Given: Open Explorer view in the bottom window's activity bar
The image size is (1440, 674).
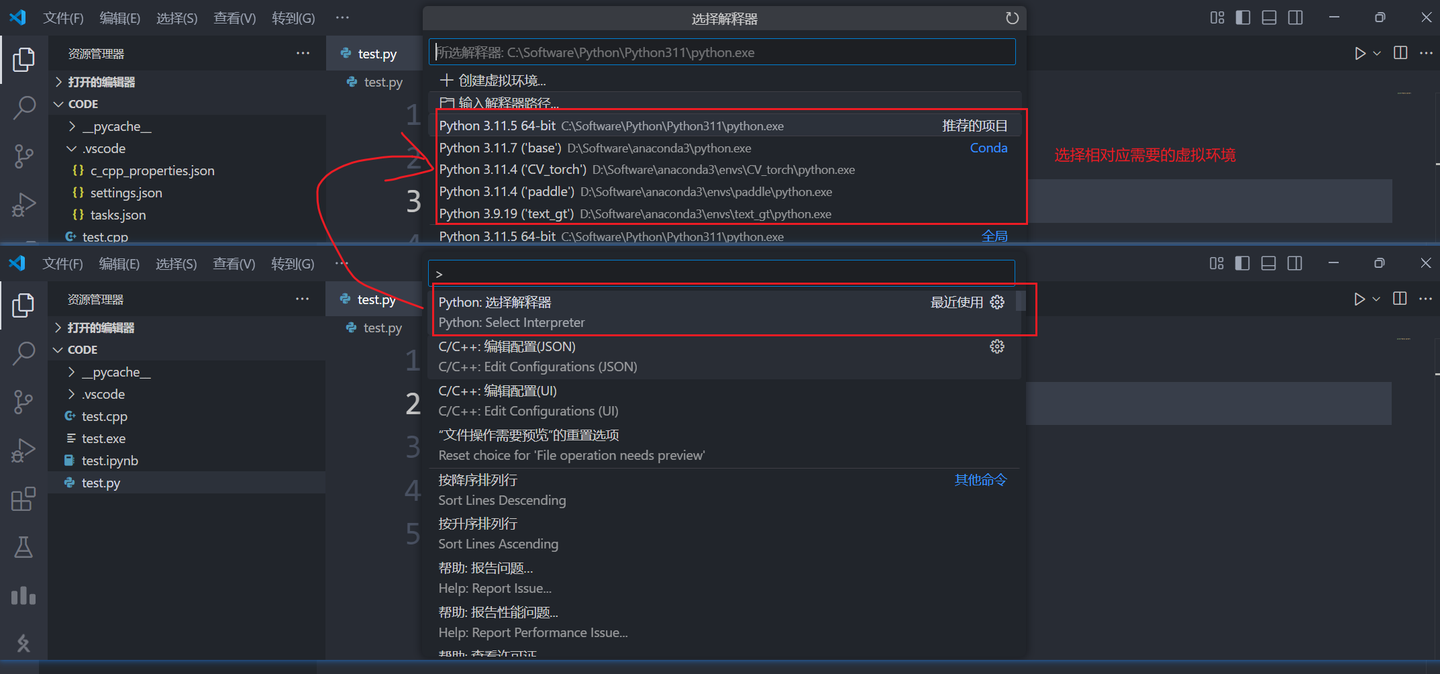Looking at the screenshot, I should point(24,306).
